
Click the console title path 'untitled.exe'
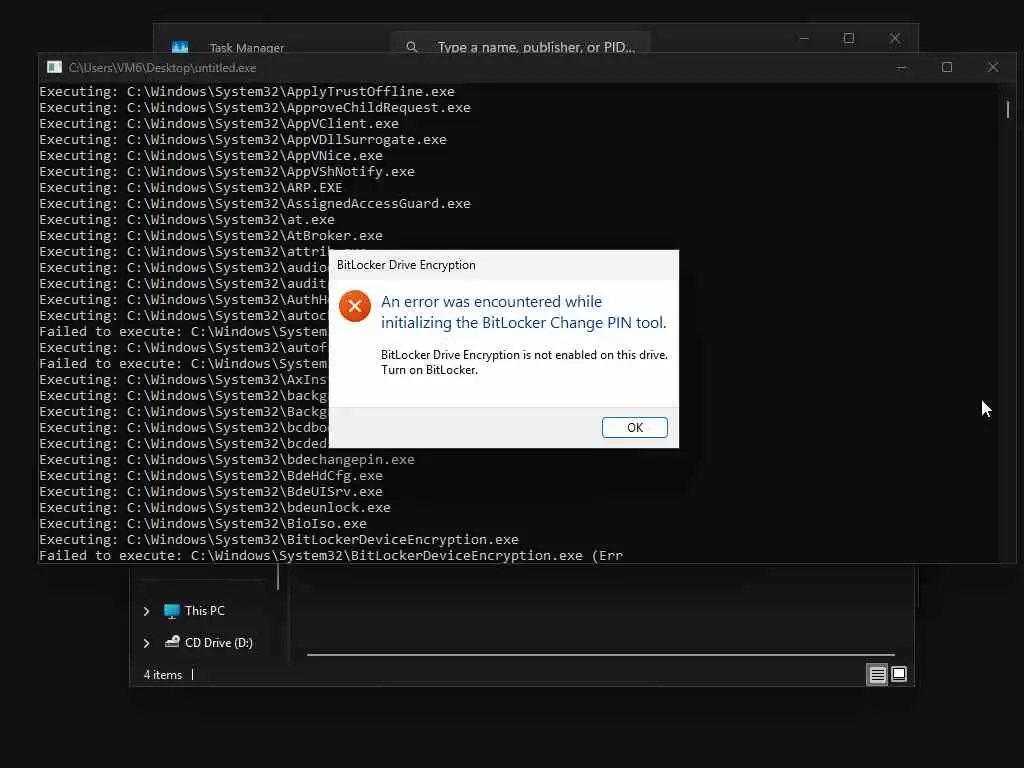pyautogui.click(x=162, y=68)
